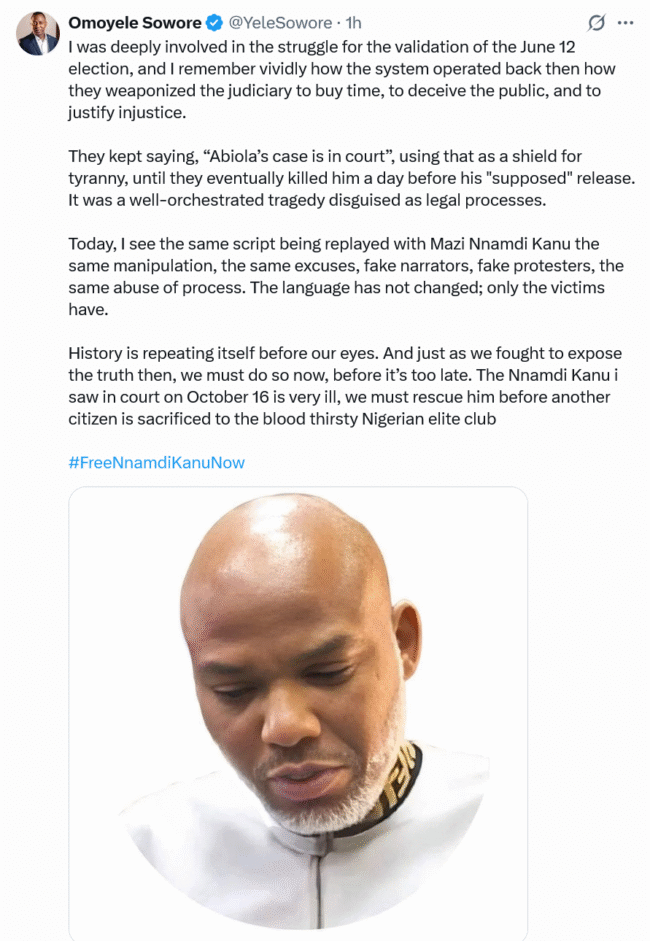Click the paragraph starting 'Today, I see'
Screen dimensions: 650x941
(346, 277)
